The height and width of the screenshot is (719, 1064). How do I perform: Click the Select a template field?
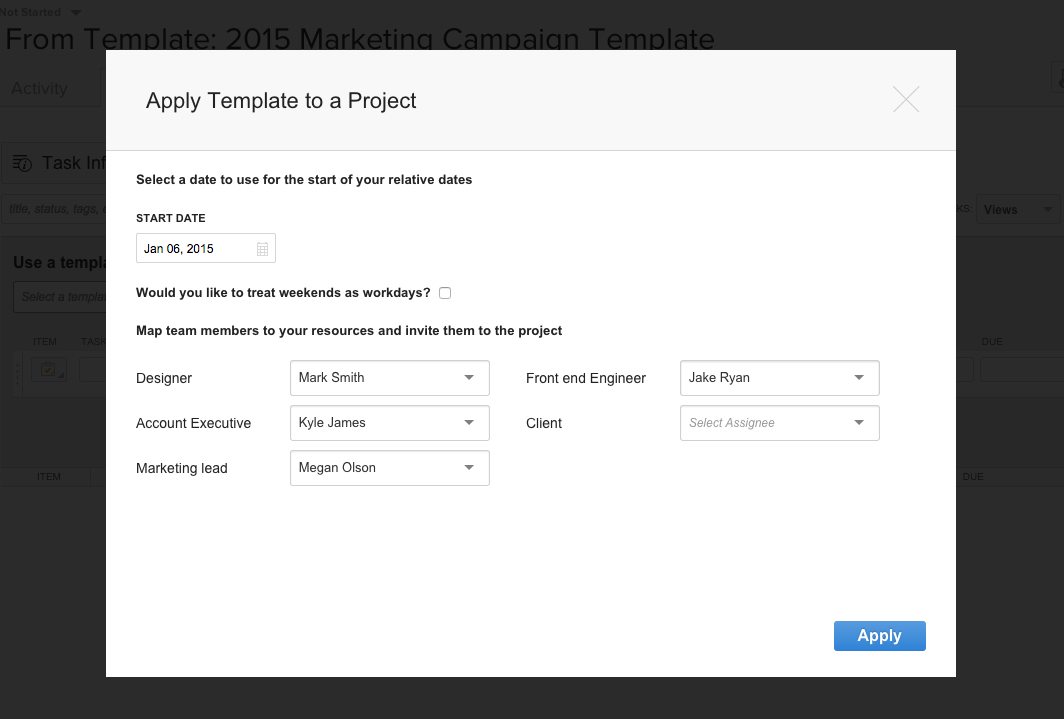click(60, 297)
